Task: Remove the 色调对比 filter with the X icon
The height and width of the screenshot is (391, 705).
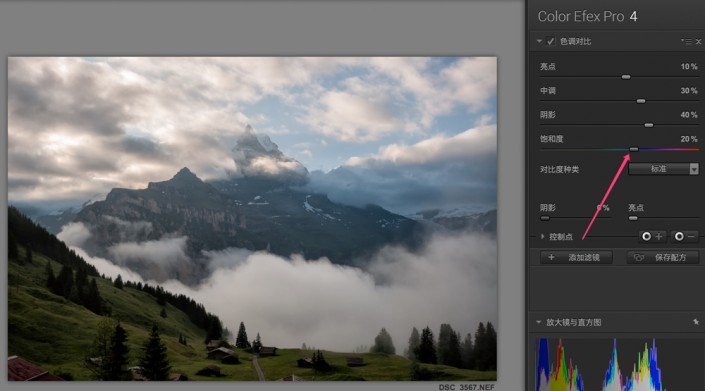Action: click(698, 41)
